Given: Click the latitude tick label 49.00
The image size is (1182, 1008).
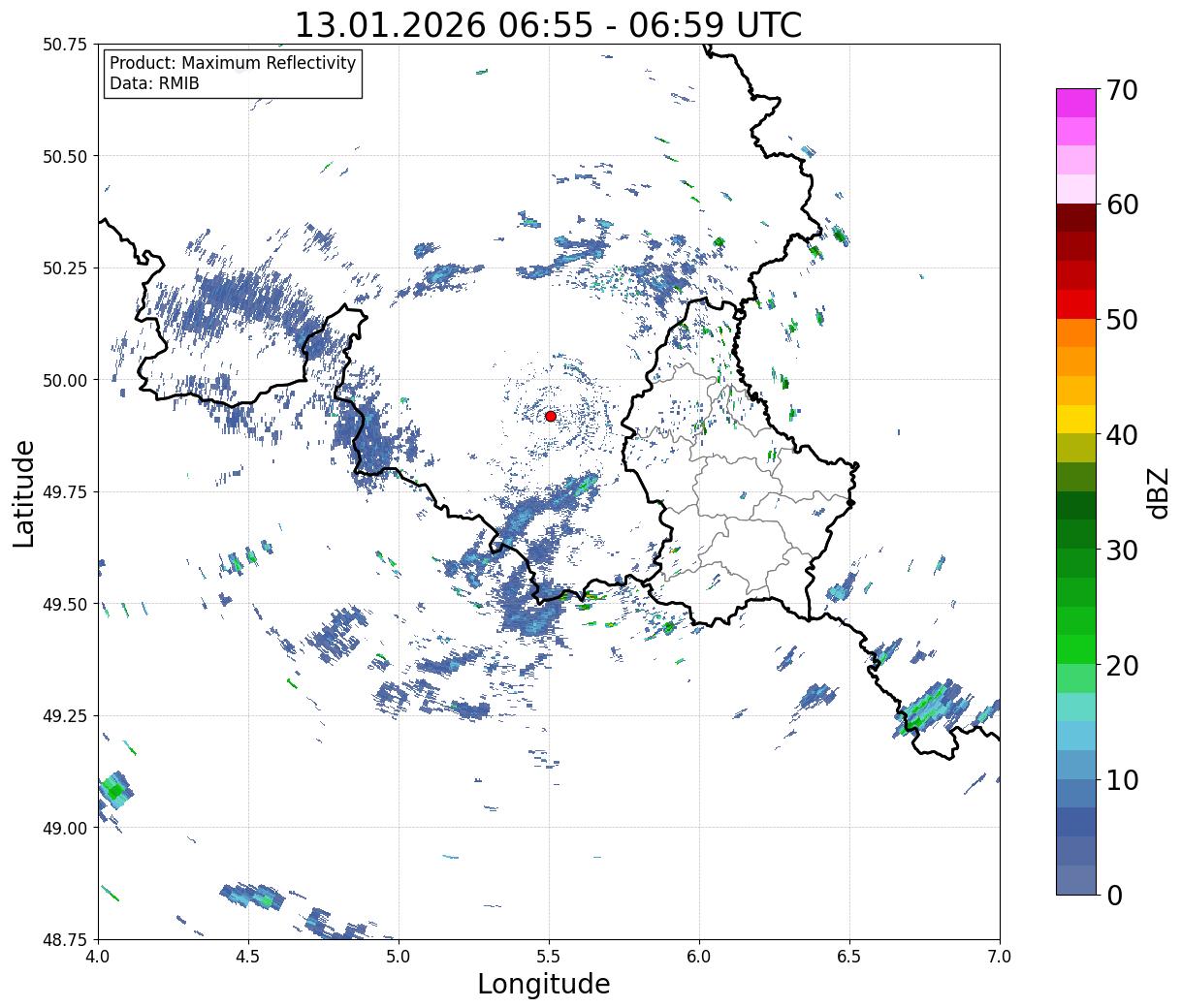Looking at the screenshot, I should (65, 828).
